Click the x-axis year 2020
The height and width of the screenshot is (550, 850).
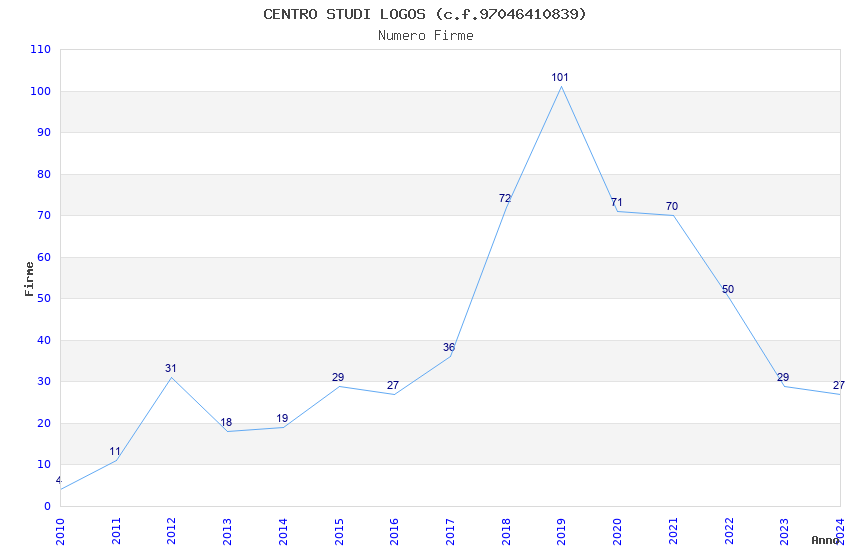617,532
